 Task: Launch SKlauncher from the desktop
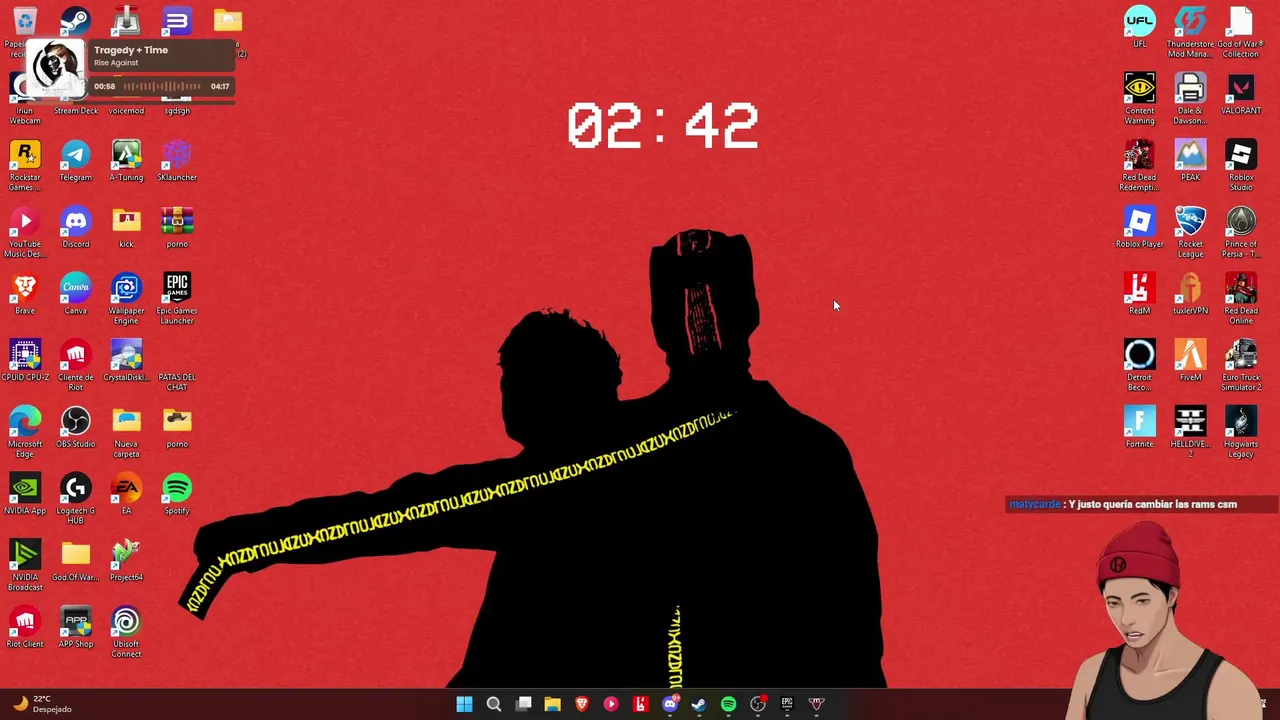pos(177,161)
